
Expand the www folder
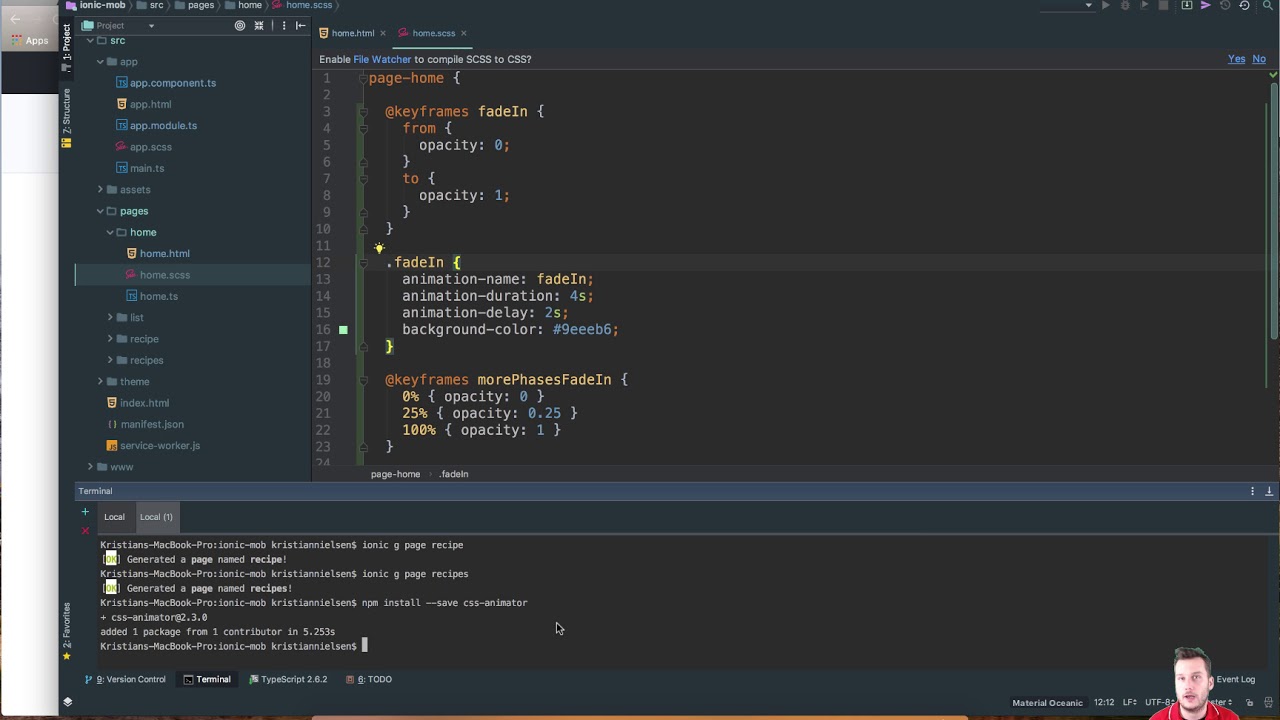pos(90,467)
